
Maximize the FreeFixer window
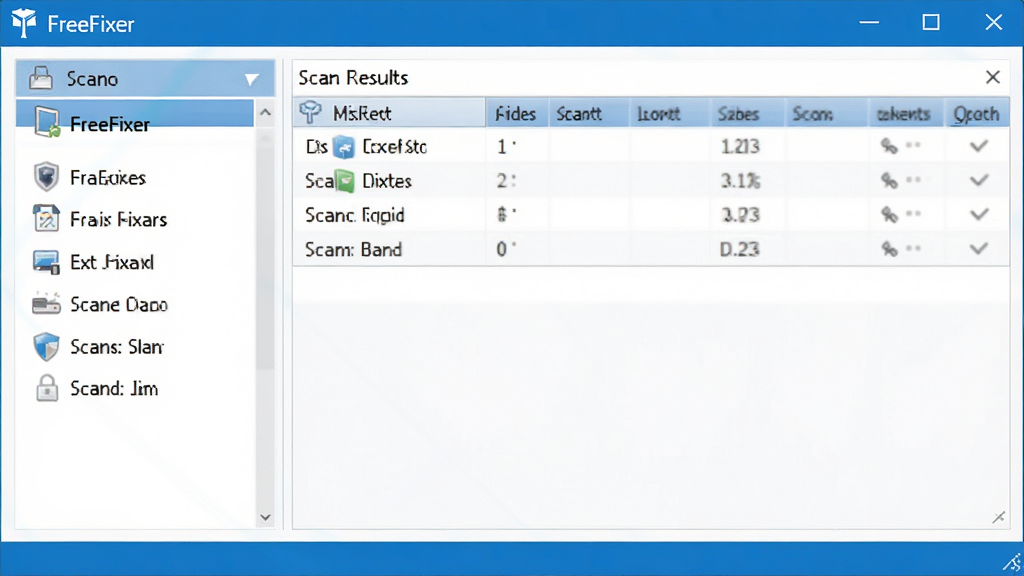931,22
